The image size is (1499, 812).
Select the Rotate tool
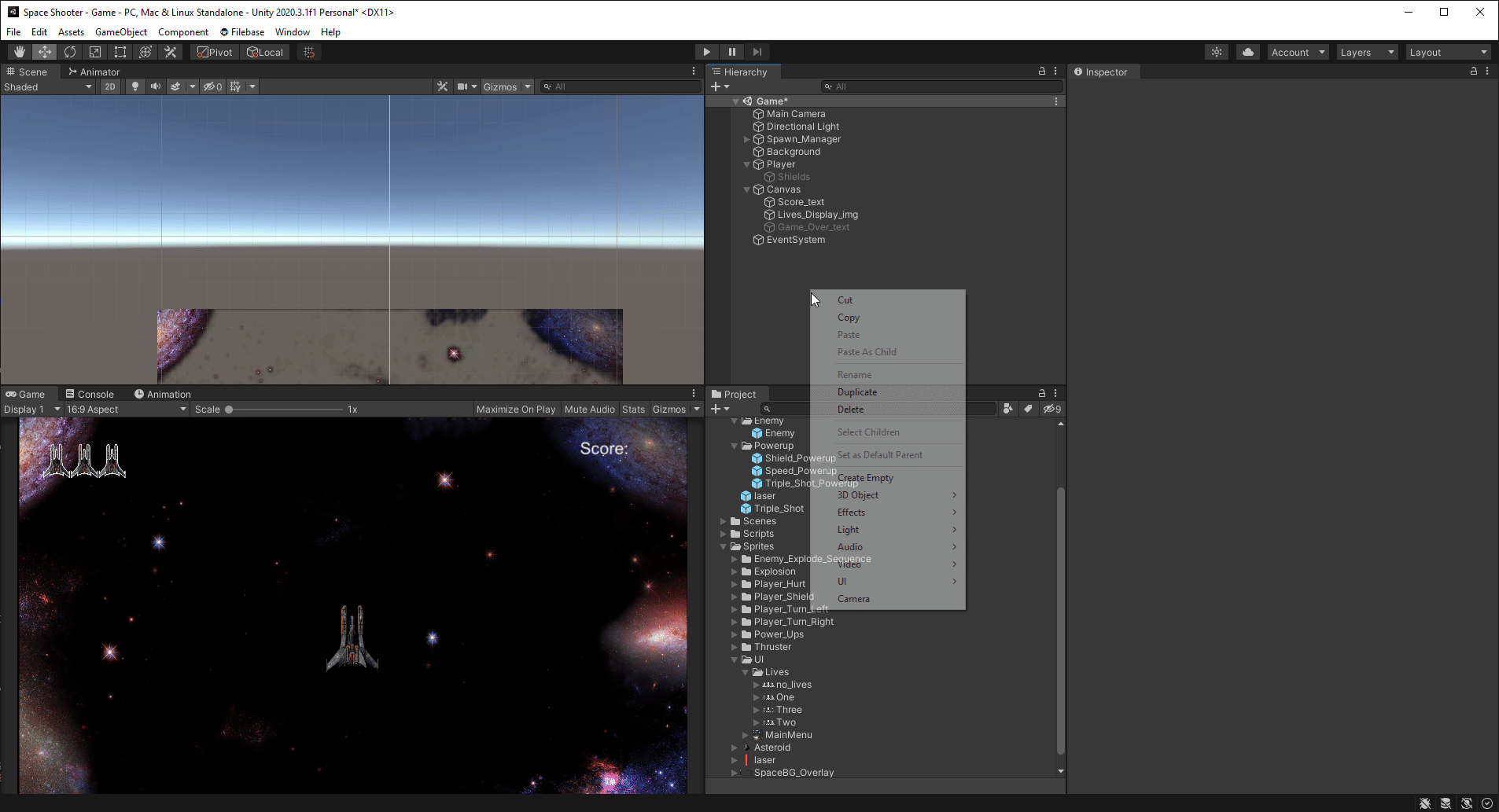click(70, 52)
